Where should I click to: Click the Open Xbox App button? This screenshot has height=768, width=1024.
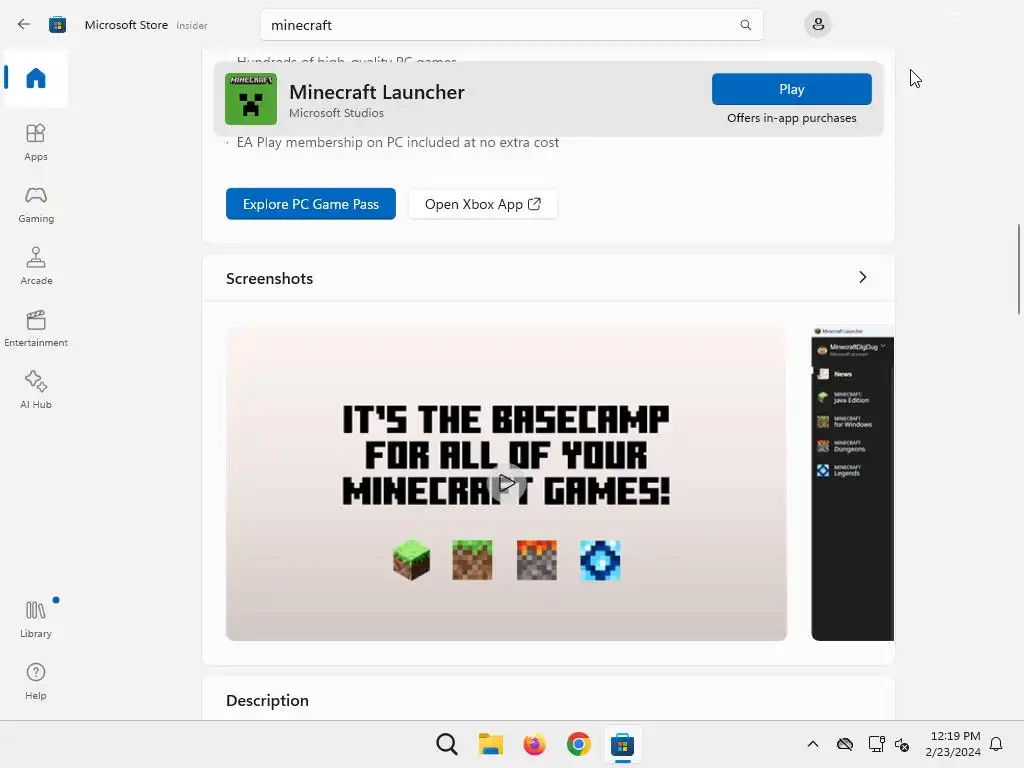tap(483, 204)
